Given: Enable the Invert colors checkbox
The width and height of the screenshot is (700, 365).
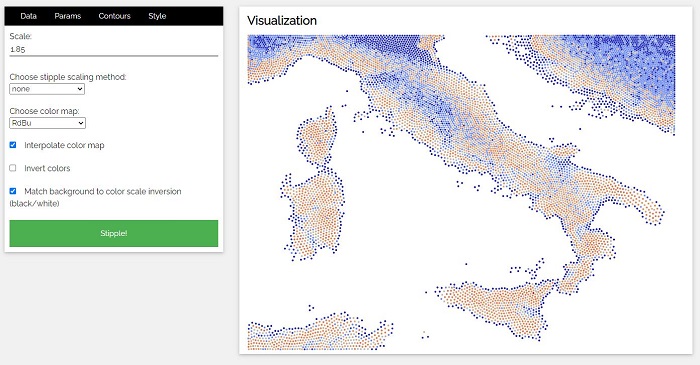Looking at the screenshot, I should click(x=13, y=168).
